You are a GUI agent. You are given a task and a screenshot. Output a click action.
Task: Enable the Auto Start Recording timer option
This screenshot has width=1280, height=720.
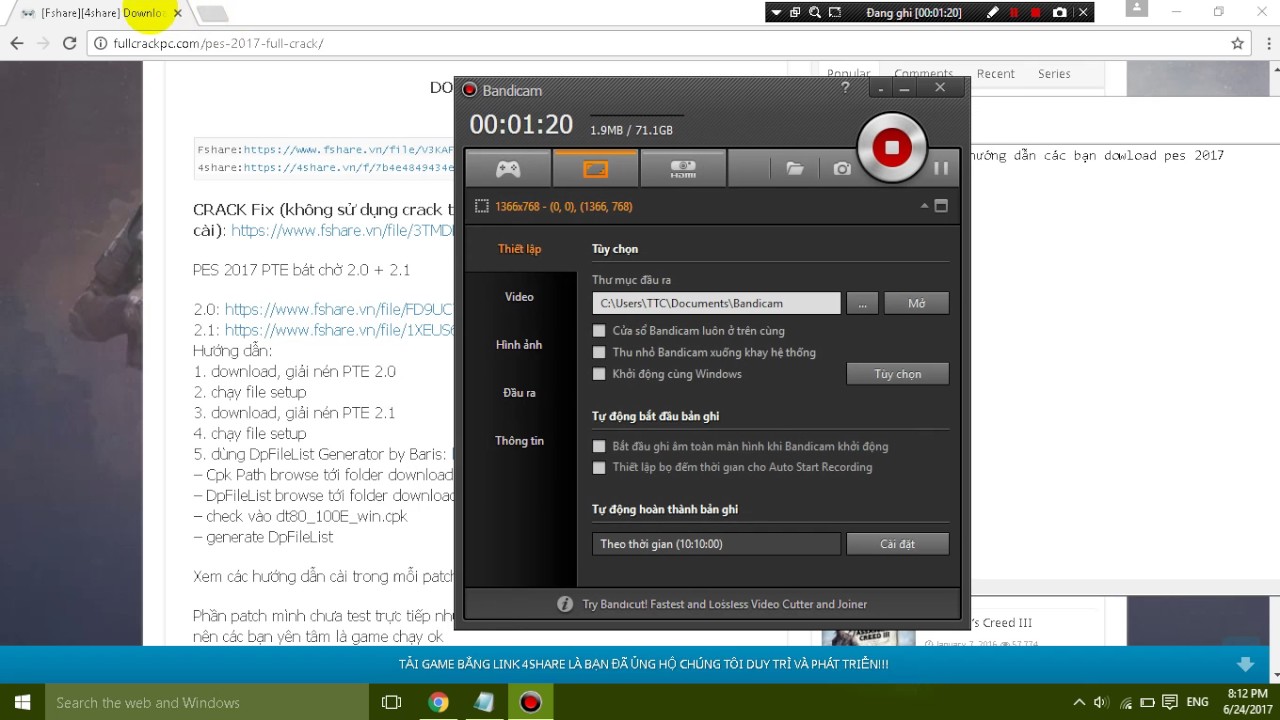(598, 467)
